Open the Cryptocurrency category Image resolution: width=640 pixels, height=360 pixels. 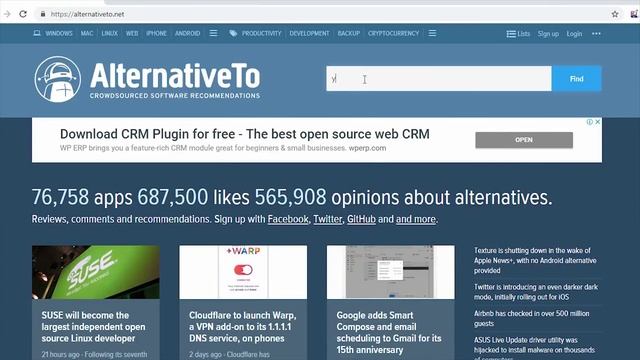tap(393, 33)
